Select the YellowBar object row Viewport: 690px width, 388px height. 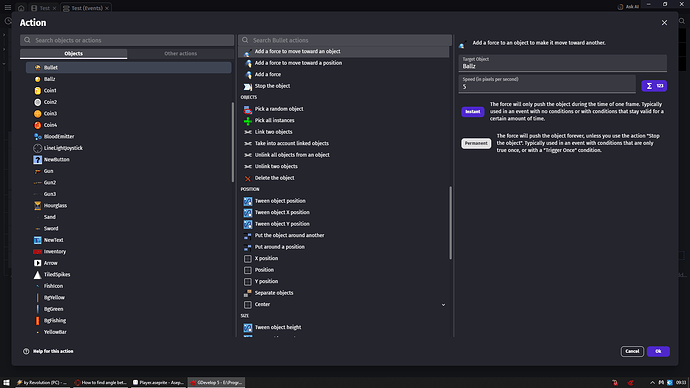[128, 332]
